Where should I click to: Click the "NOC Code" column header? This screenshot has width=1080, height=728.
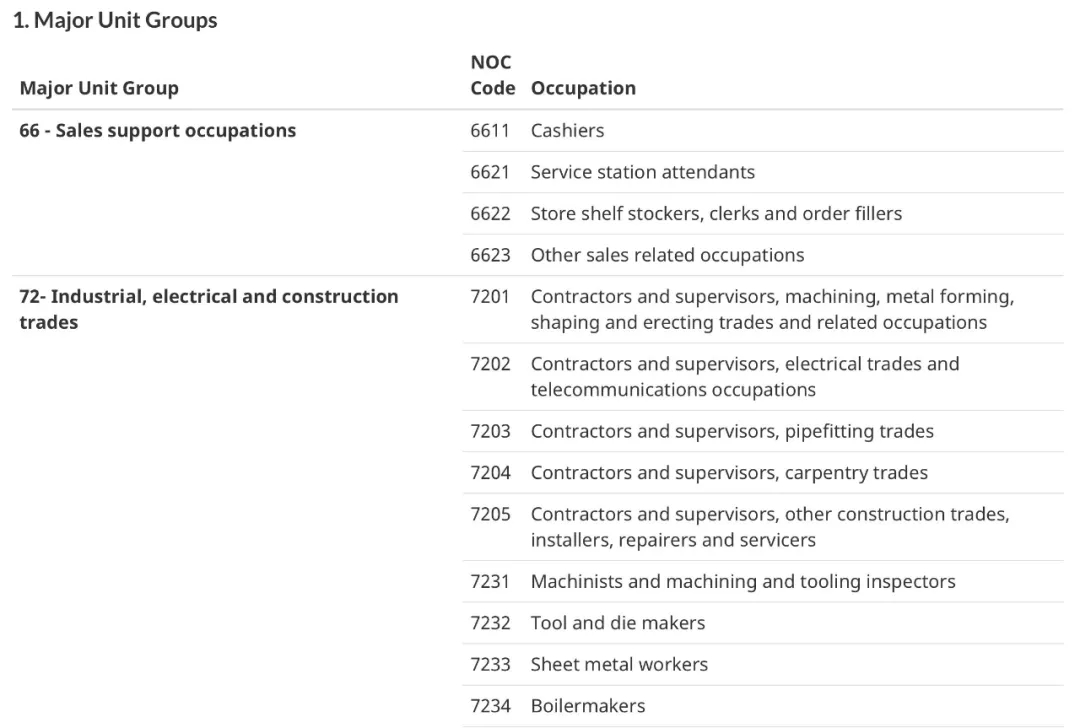[492, 76]
